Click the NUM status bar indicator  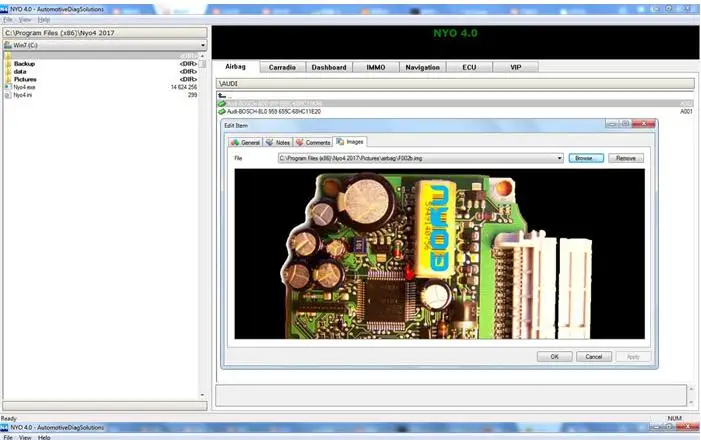coord(675,419)
